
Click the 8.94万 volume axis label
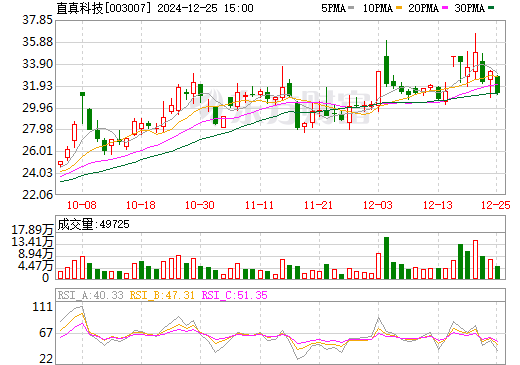coord(36,254)
